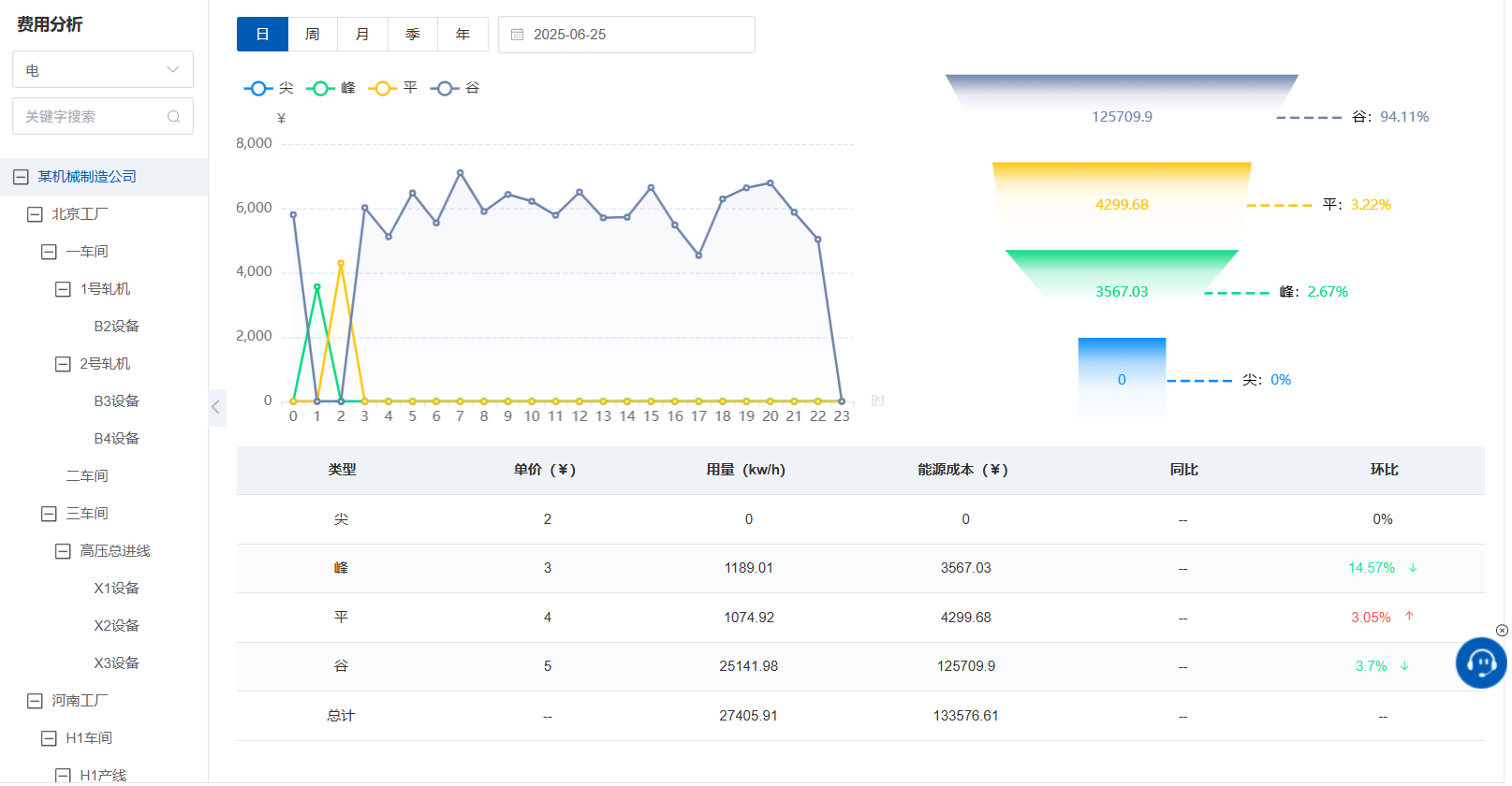Open the 电 energy type dropdown
This screenshot has width=1512, height=786.
[x=103, y=70]
